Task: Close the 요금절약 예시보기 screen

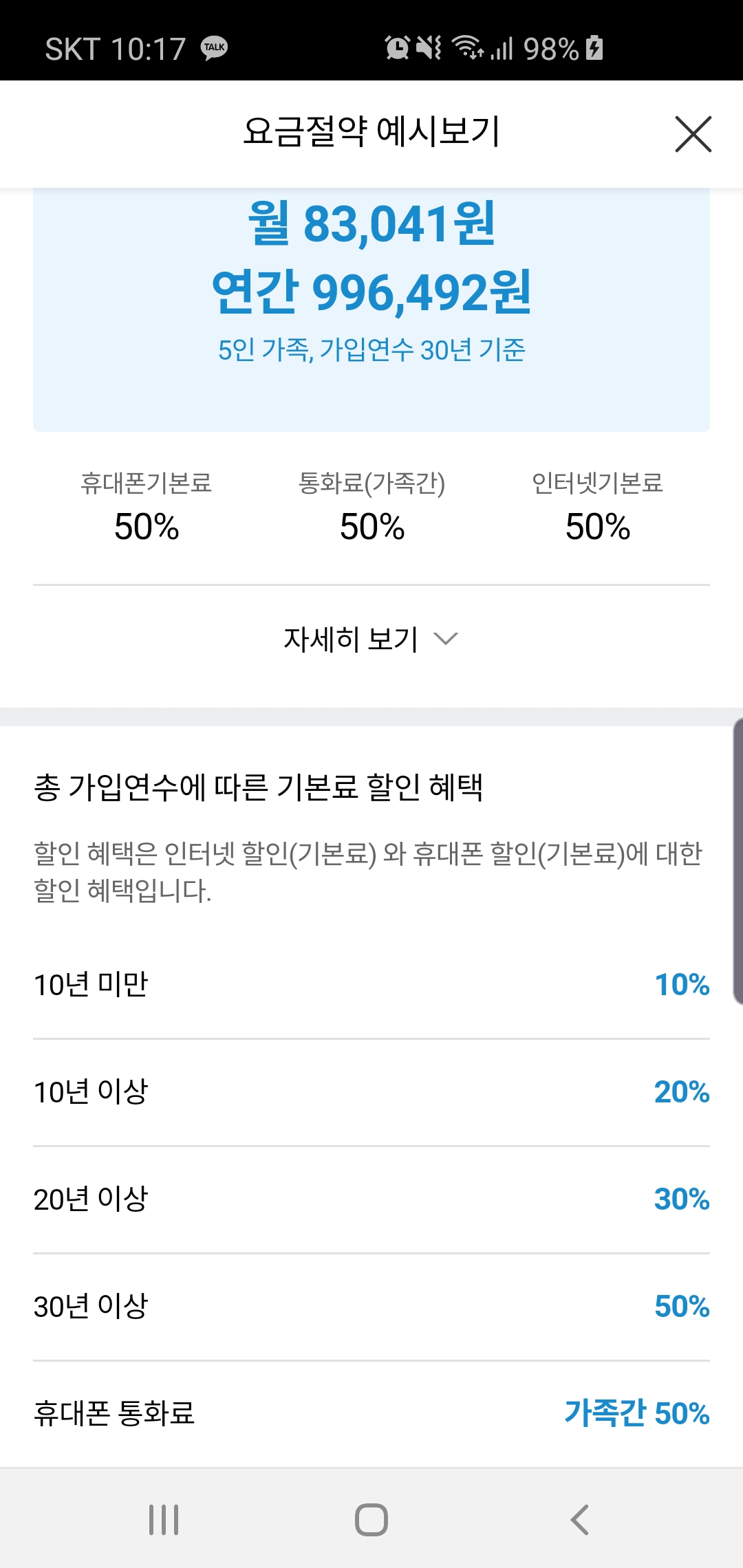Action: [x=693, y=134]
